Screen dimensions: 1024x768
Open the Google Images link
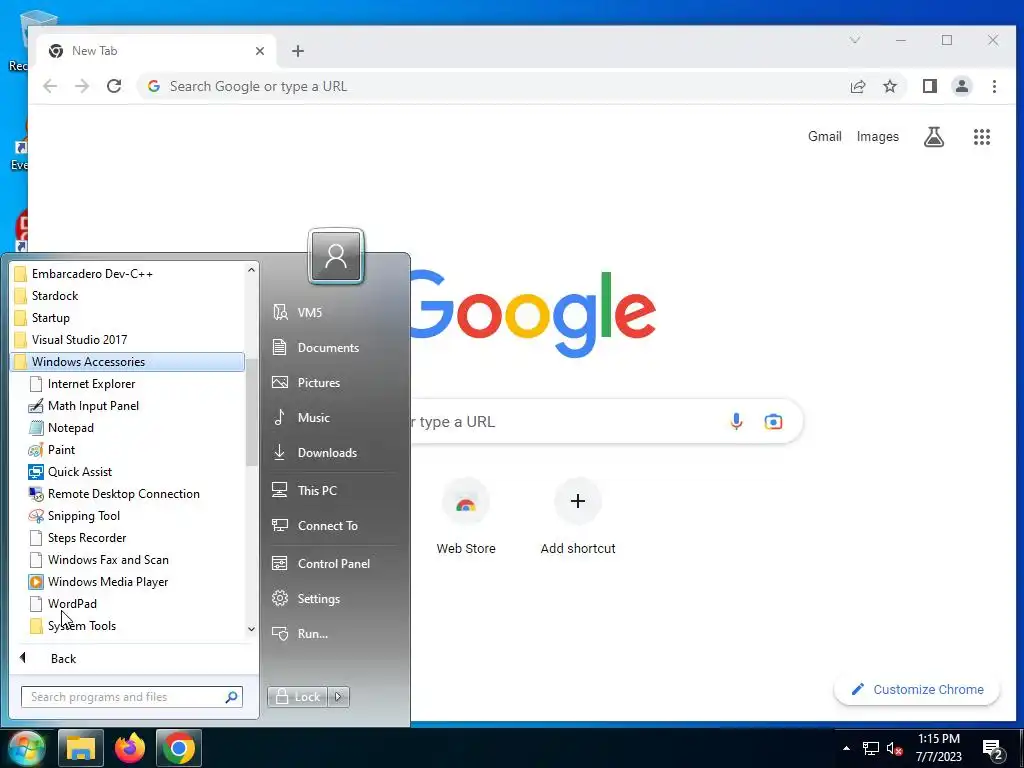pos(877,136)
